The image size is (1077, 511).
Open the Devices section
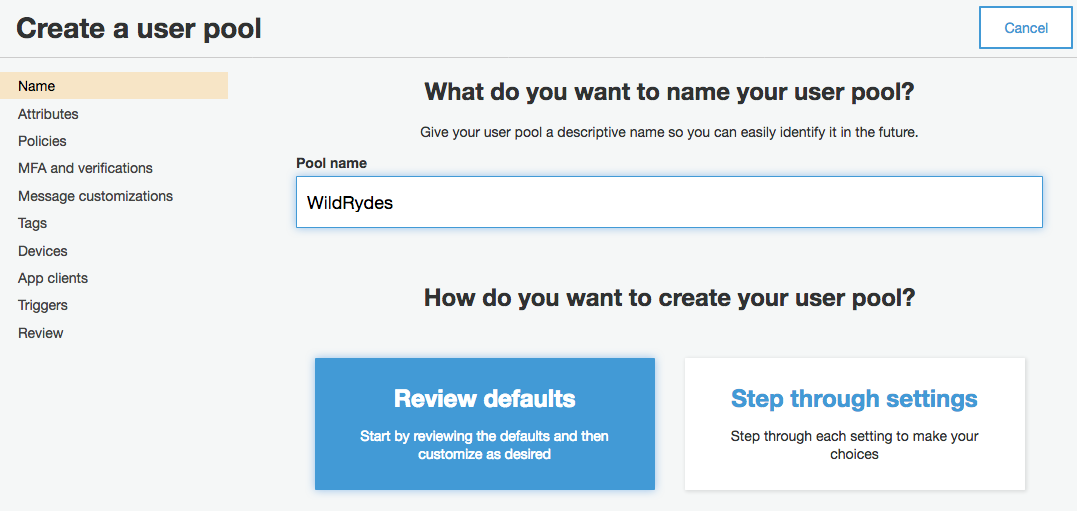point(43,251)
